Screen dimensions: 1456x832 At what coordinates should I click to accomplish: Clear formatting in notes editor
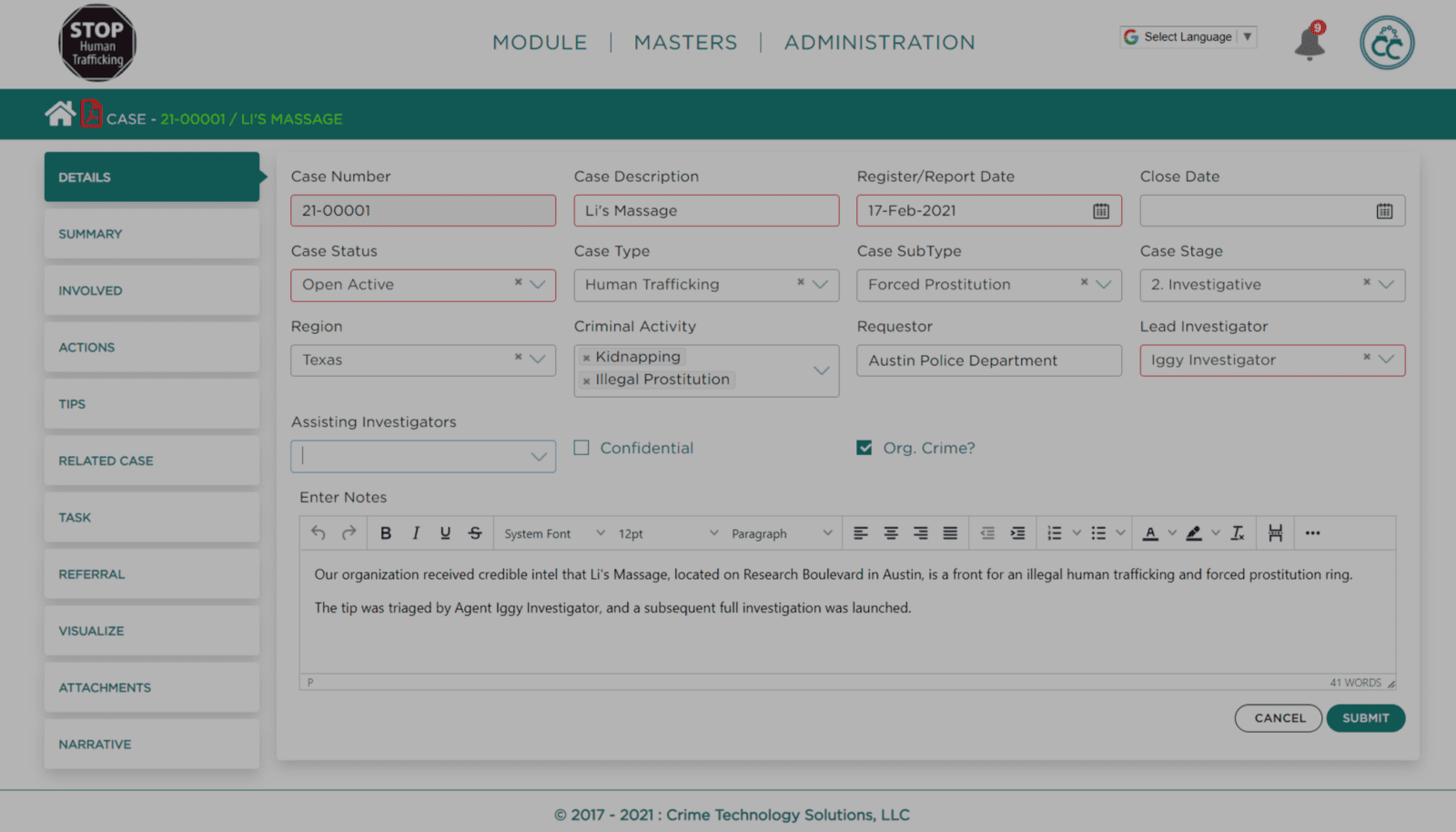1238,533
